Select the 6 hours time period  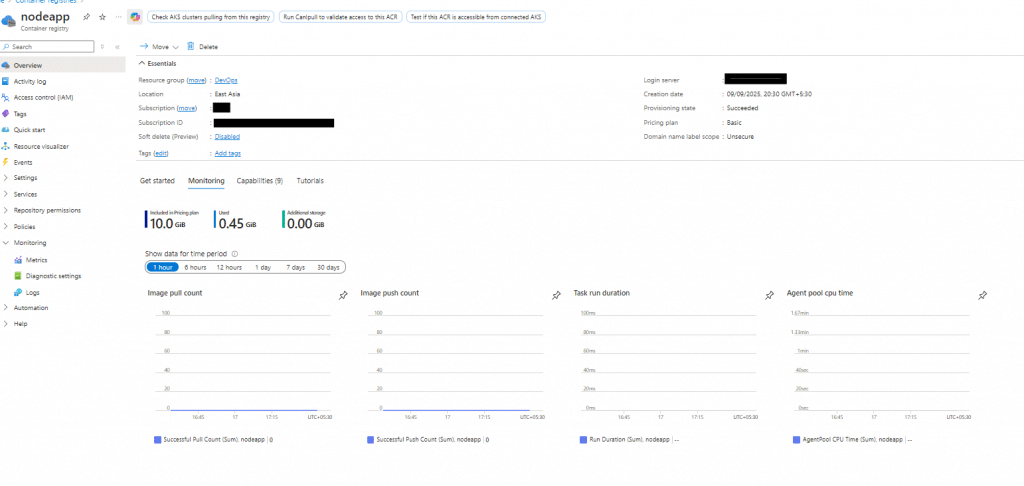195,267
